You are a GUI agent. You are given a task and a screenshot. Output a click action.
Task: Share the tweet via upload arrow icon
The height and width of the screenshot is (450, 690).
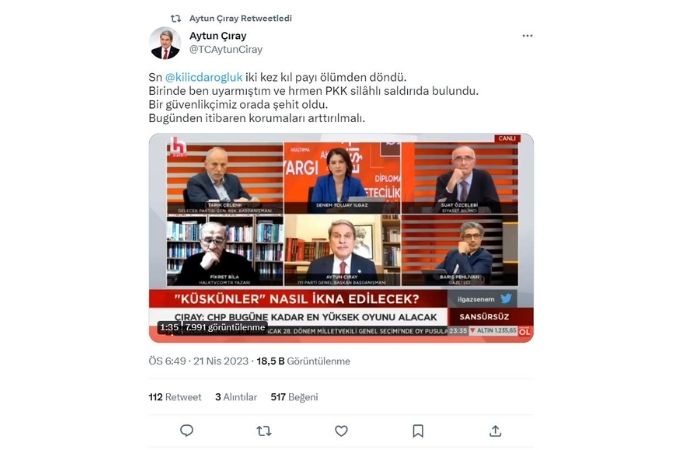point(495,431)
